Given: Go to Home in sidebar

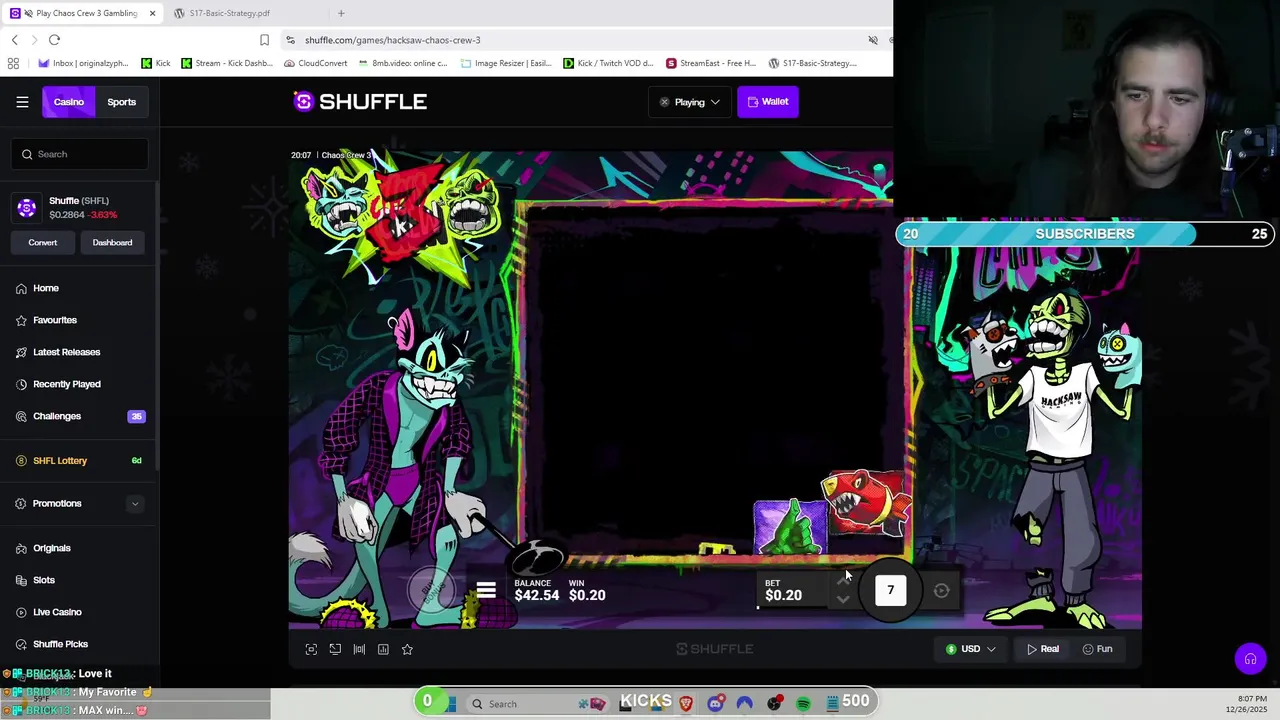Looking at the screenshot, I should [x=46, y=288].
